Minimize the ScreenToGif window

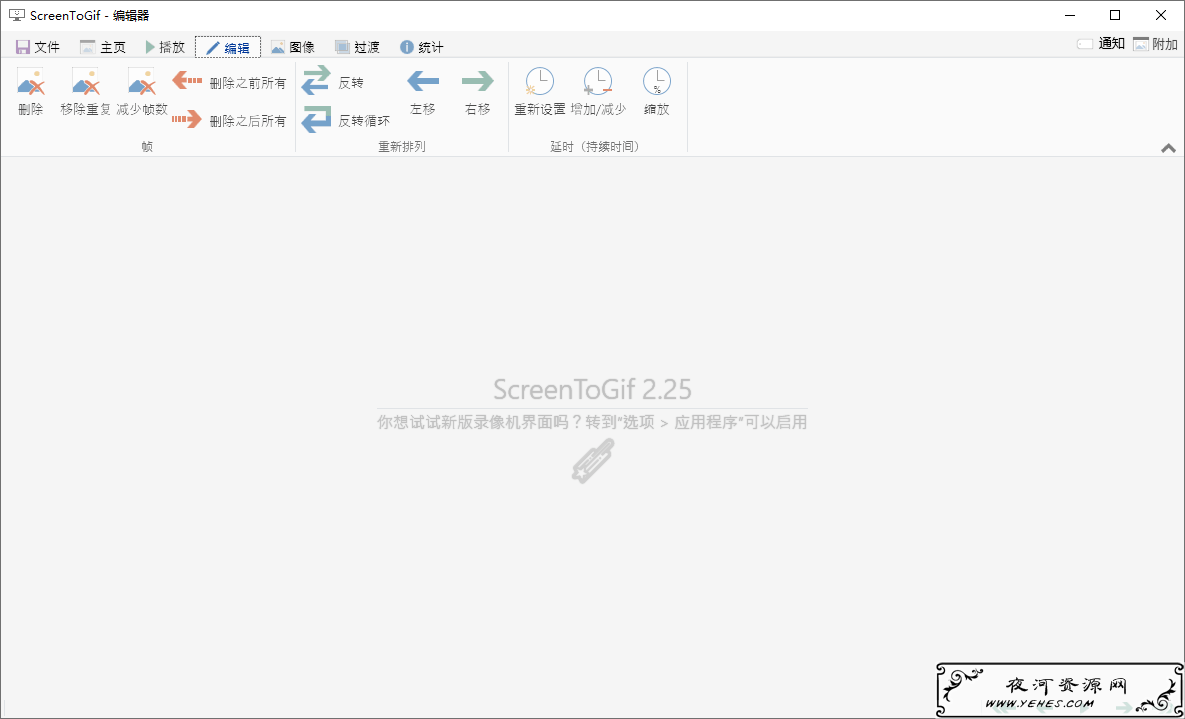(1069, 15)
